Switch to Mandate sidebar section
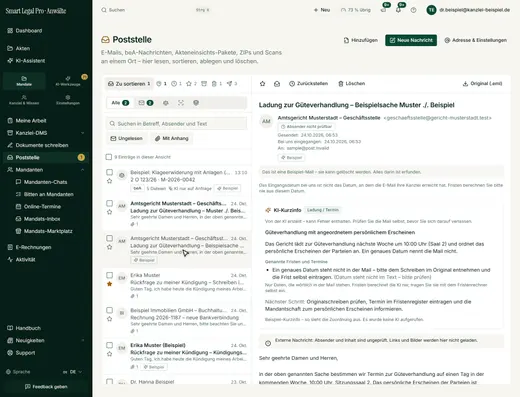 (x=24, y=81)
